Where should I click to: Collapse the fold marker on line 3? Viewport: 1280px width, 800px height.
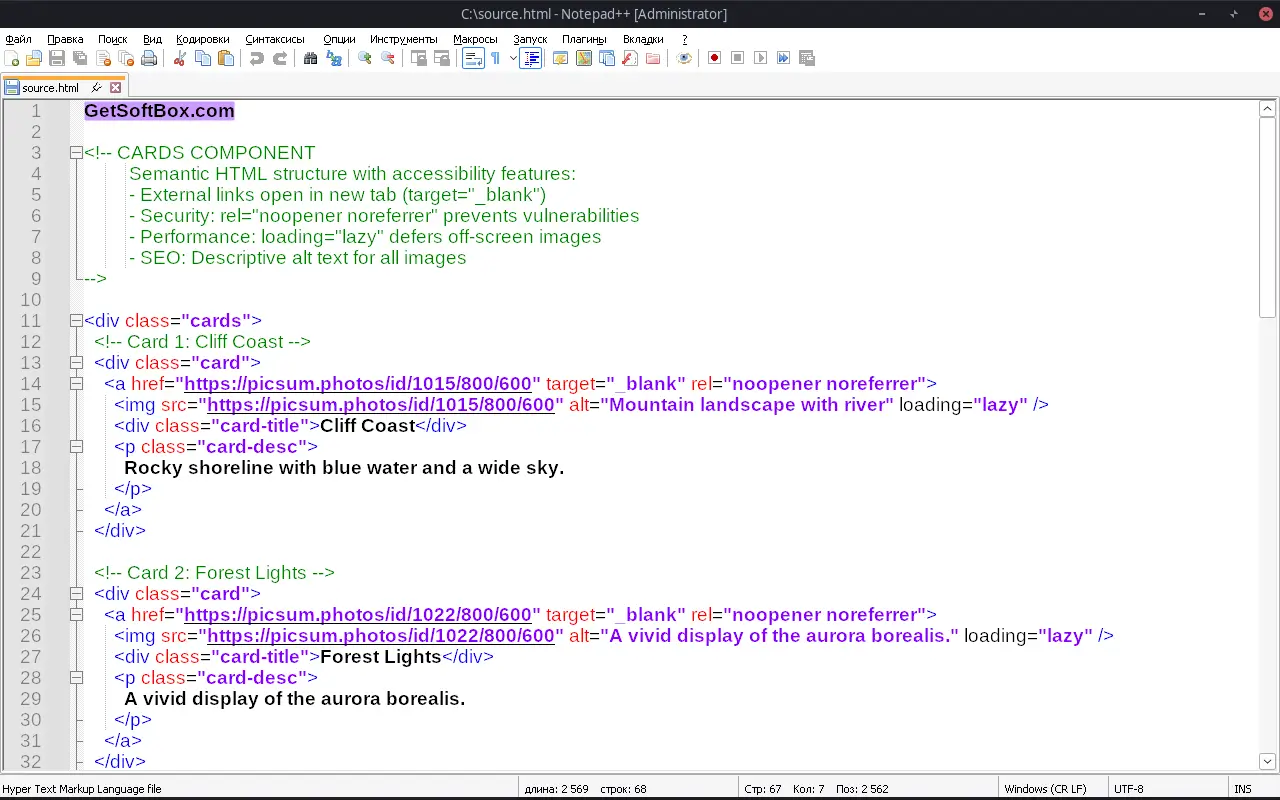click(x=75, y=153)
